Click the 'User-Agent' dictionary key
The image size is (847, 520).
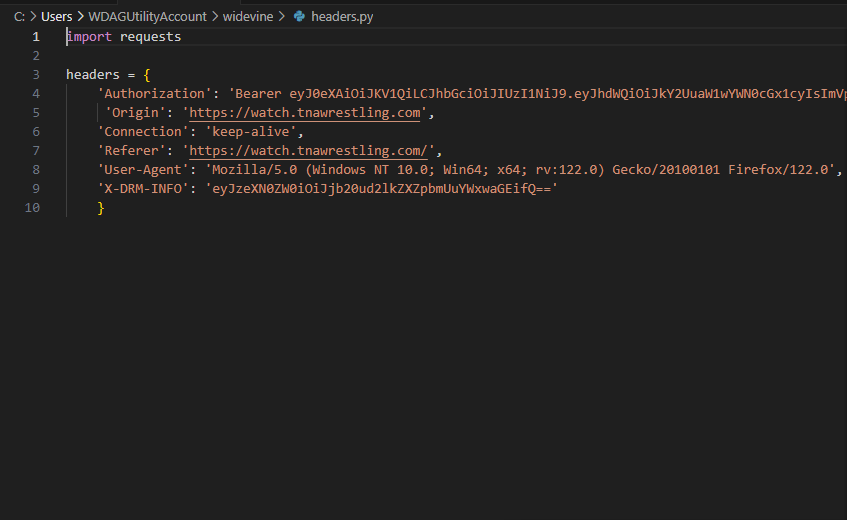(143, 170)
